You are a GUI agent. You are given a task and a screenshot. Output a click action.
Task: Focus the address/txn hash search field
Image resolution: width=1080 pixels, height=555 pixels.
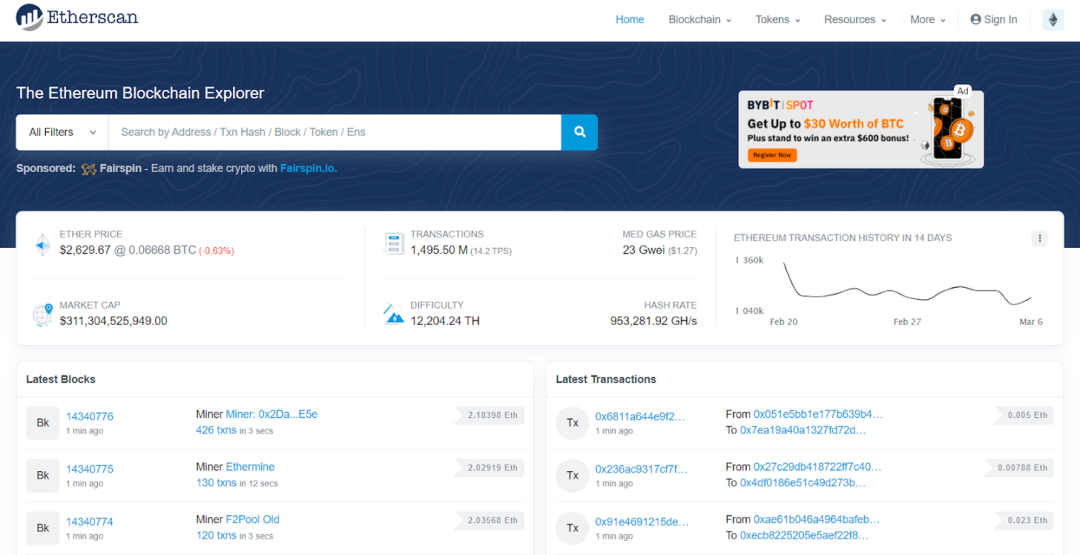pyautogui.click(x=335, y=132)
